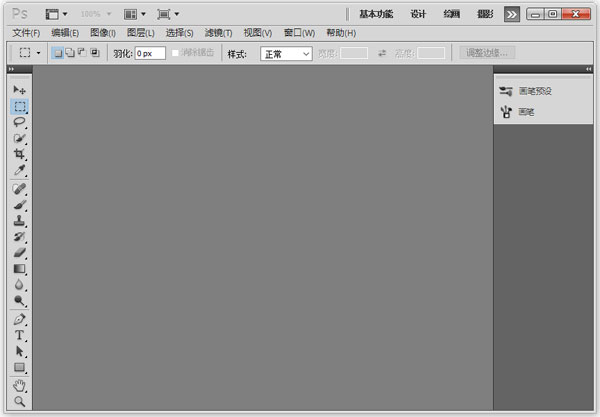Select the Crop tool

tap(19, 154)
